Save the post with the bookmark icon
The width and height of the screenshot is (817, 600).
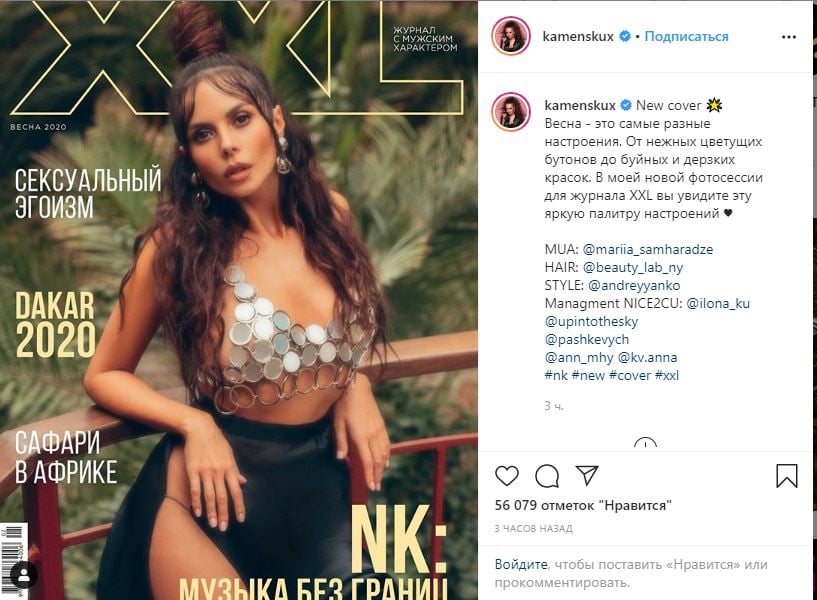786,476
